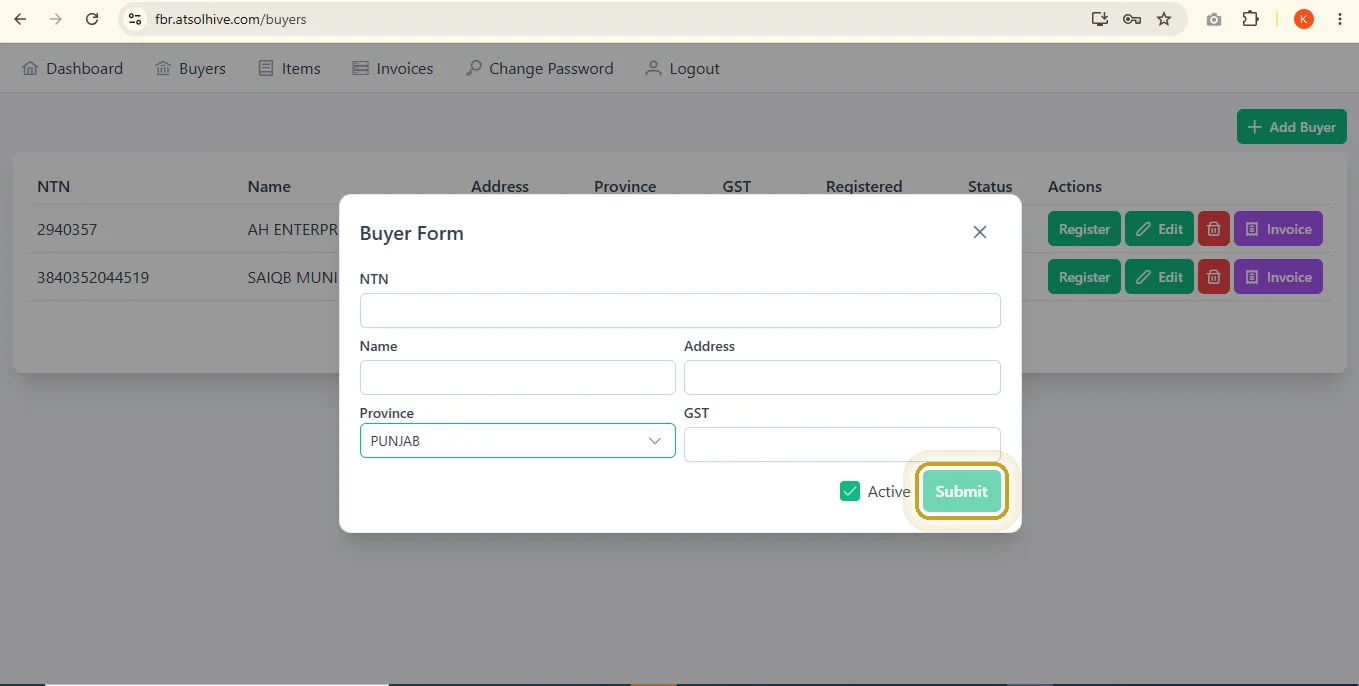Image resolution: width=1359 pixels, height=686 pixels.
Task: Click the Name column header
Action: coord(269,186)
